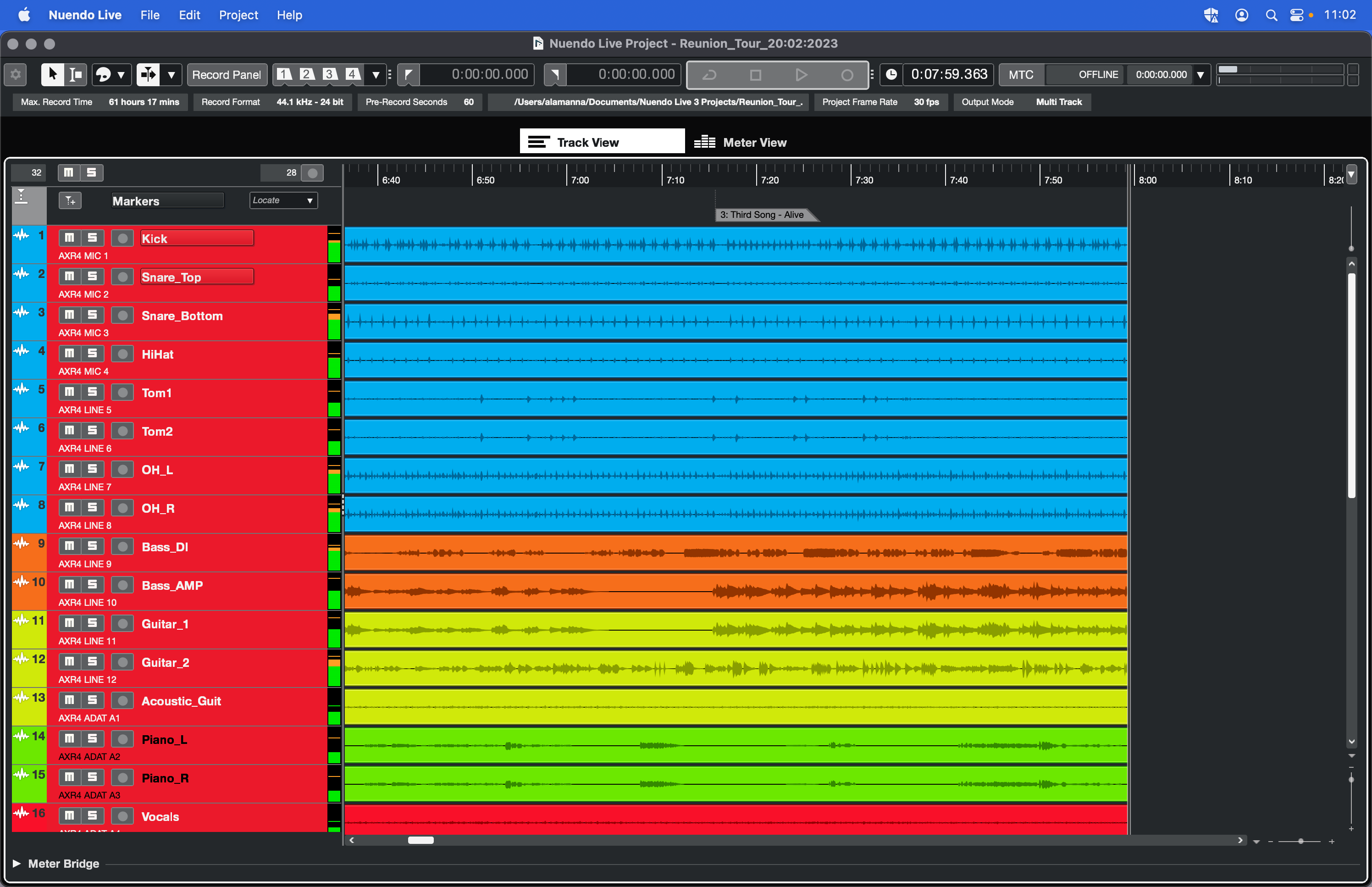
Task: Switch to Meter View tab
Action: point(741,142)
